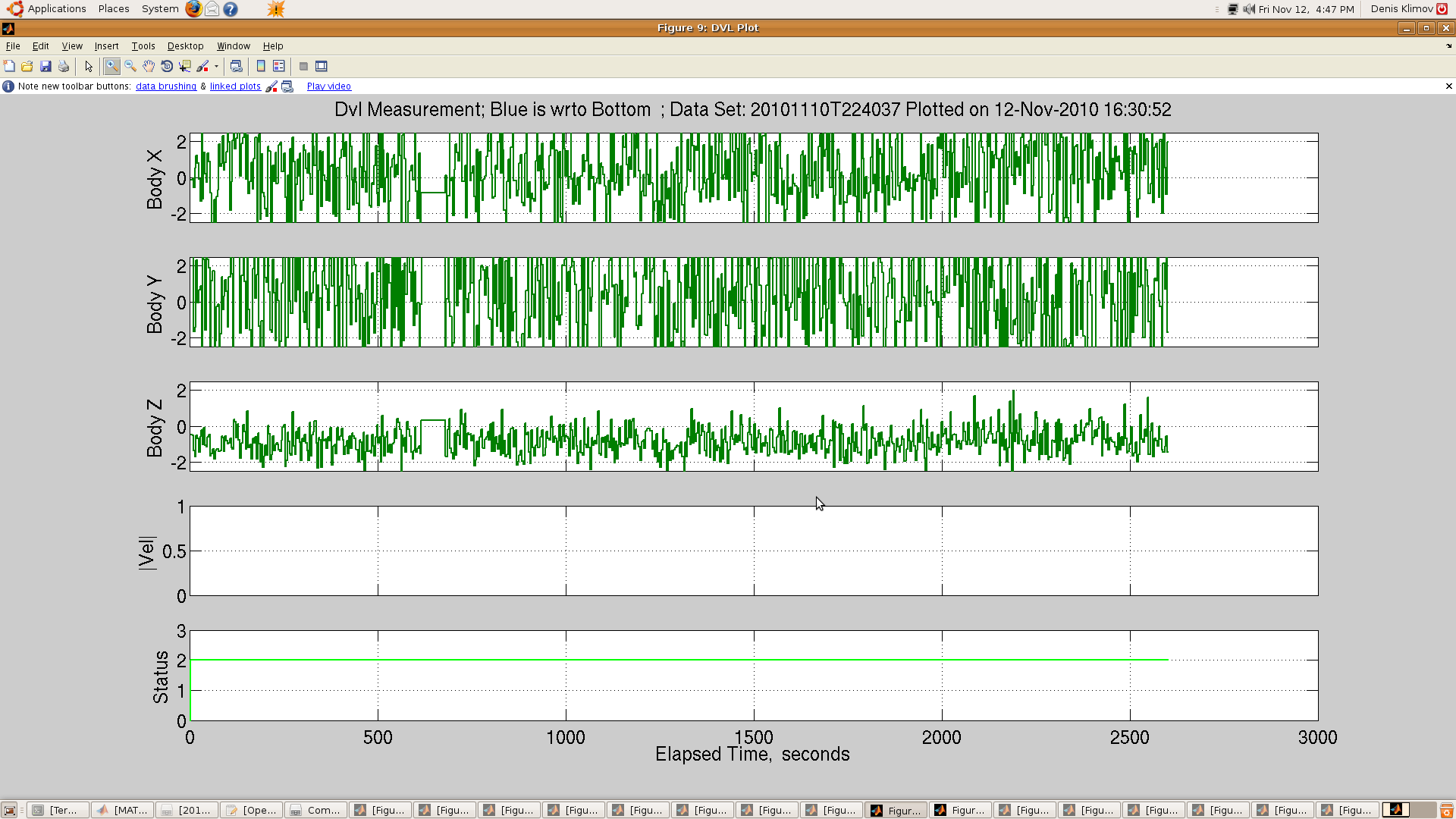1456x819 pixels.
Task: Click the Save Figure floppy icon
Action: pos(45,67)
